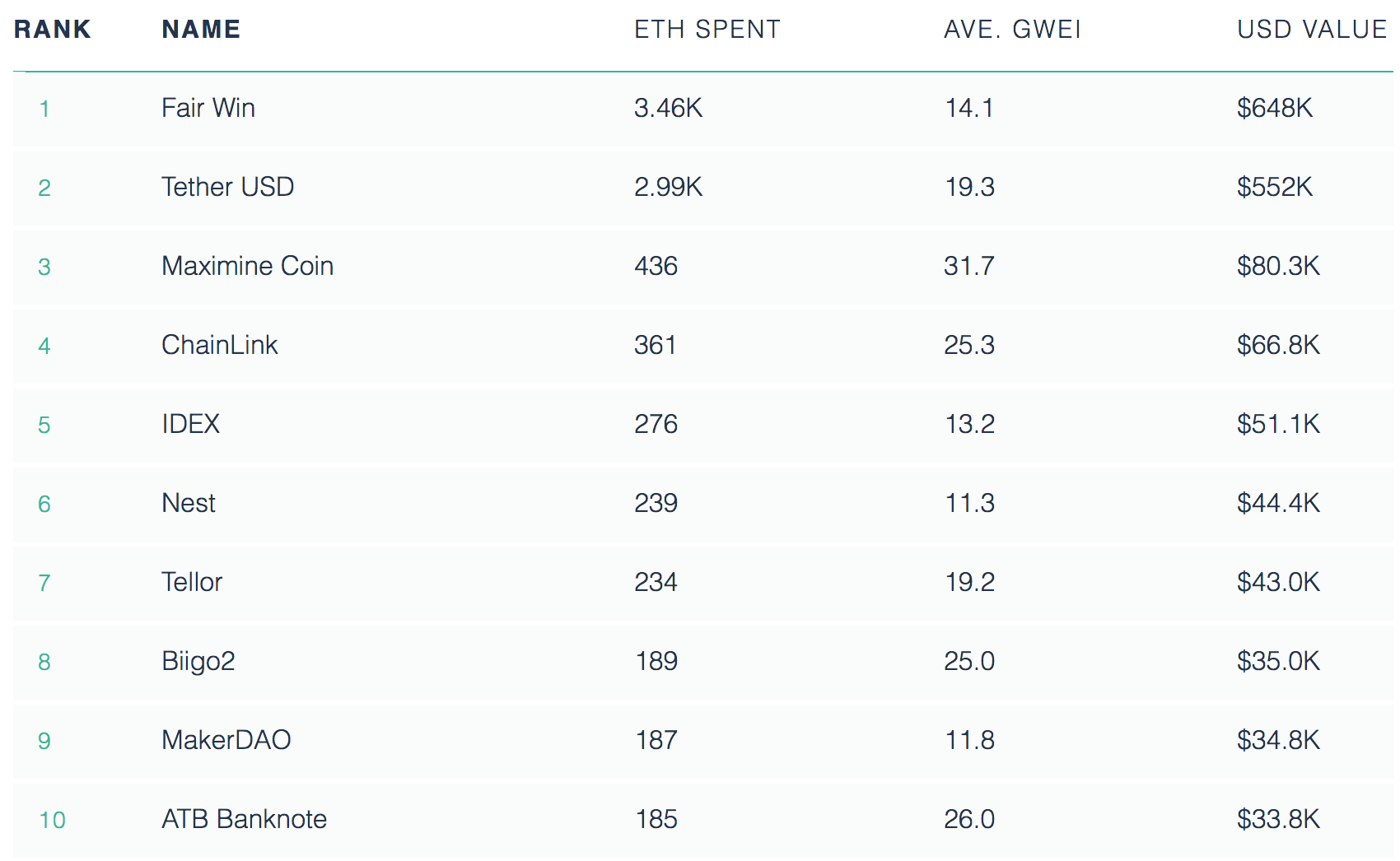Click rank number 10
The height and width of the screenshot is (861, 1400).
tap(52, 820)
